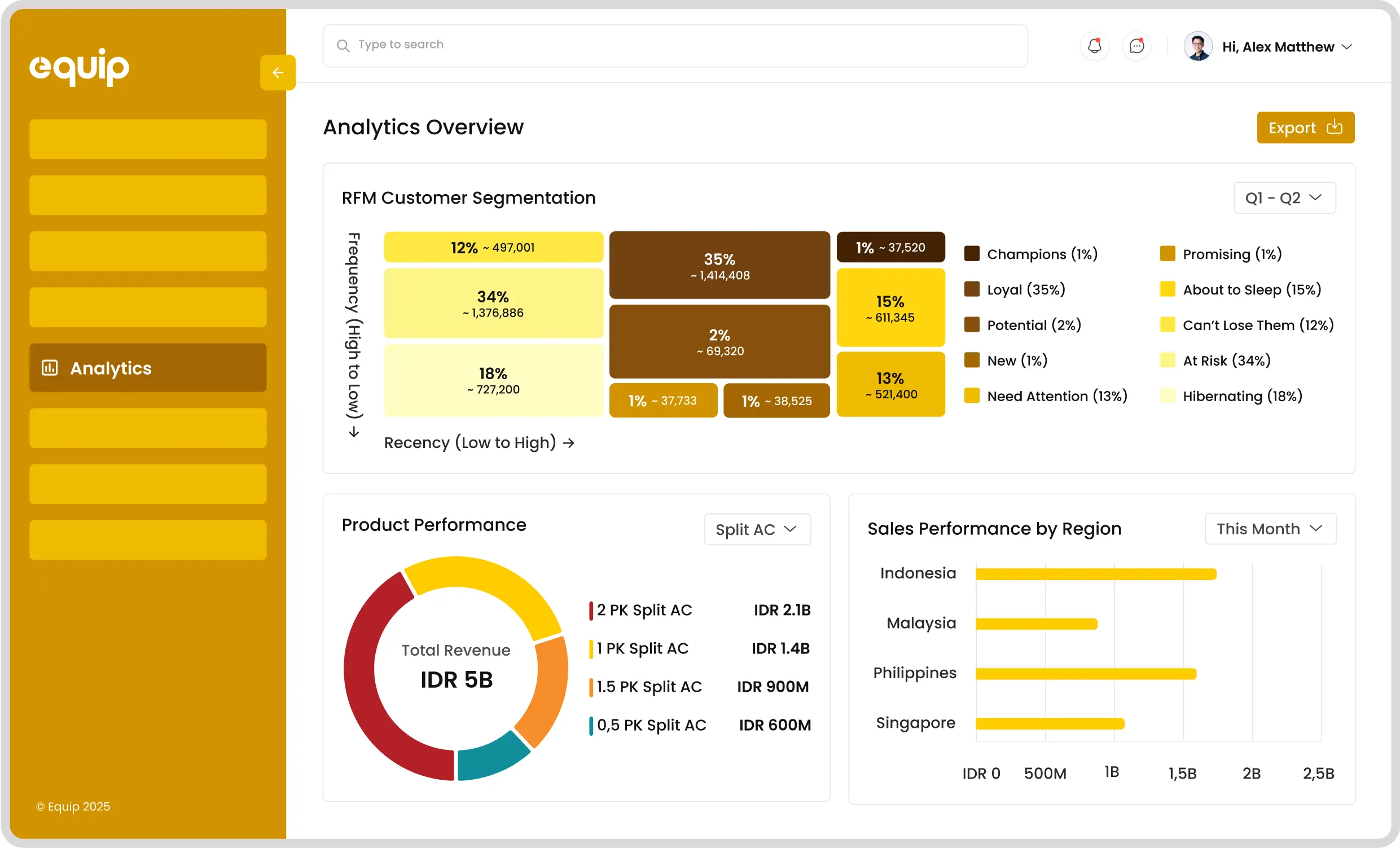Open the chat messages icon
1400x848 pixels.
(1136, 46)
